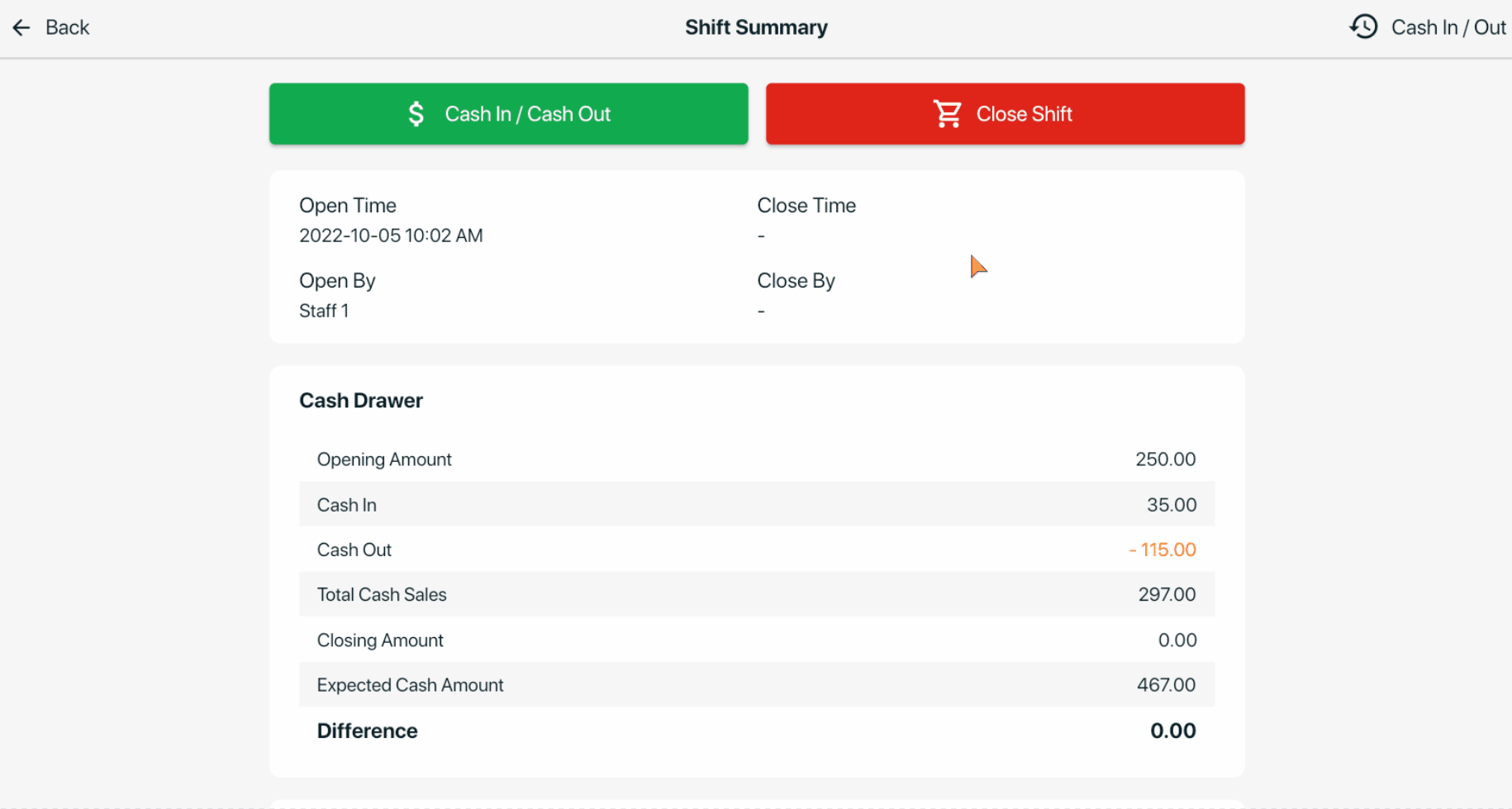Image resolution: width=1512 pixels, height=809 pixels.
Task: Select the Shift Summary title
Action: [756, 28]
